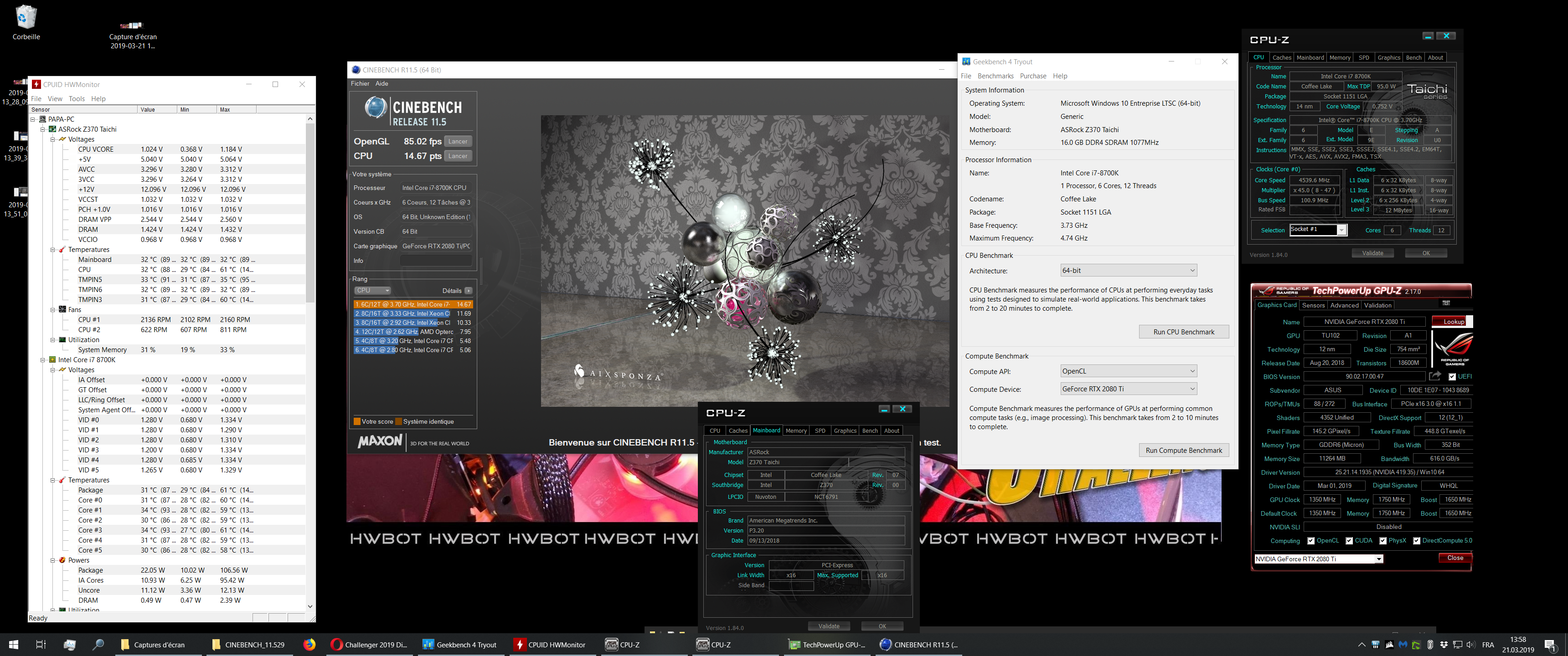Launch Firefox from the taskbar
The height and width of the screenshot is (656, 1568).
[x=309, y=645]
